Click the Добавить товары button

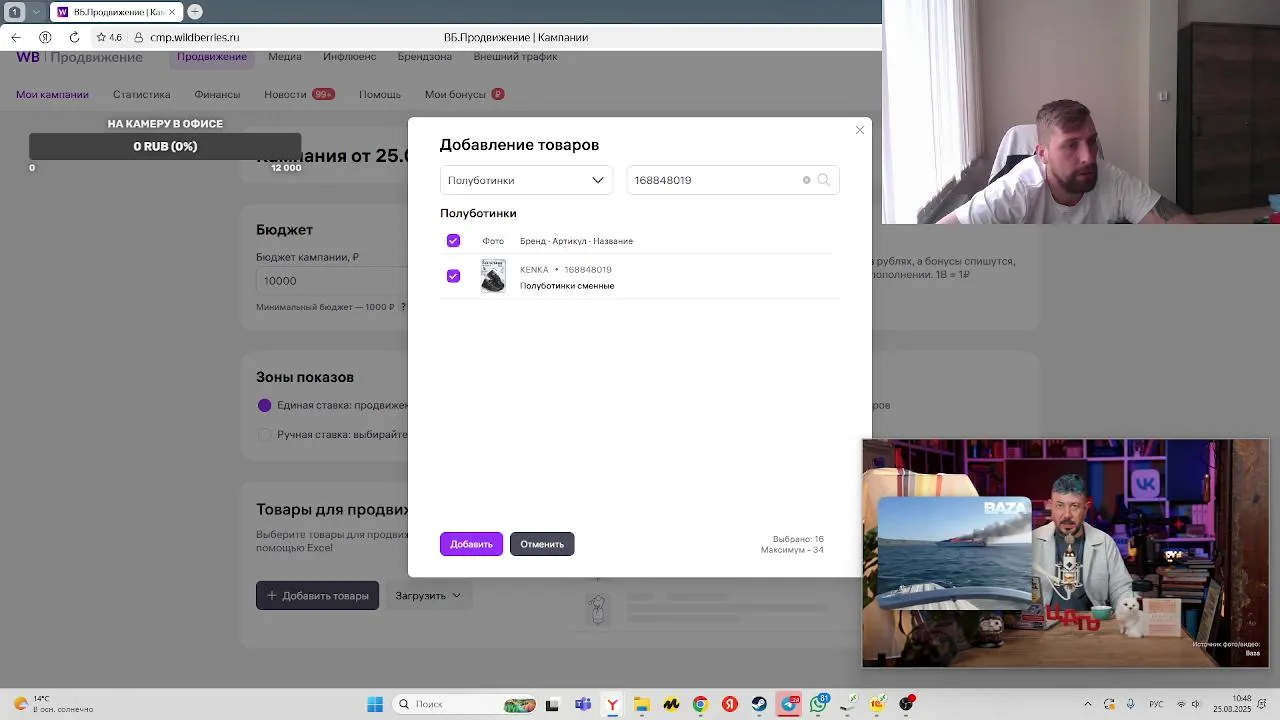click(317, 595)
